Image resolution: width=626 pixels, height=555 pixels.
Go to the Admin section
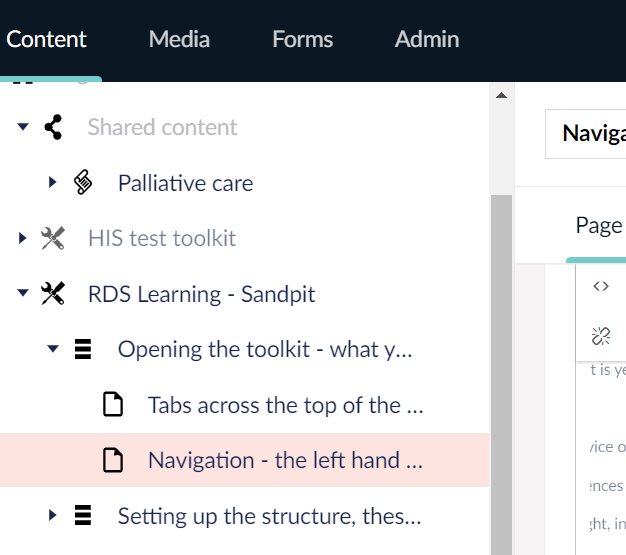pos(427,39)
